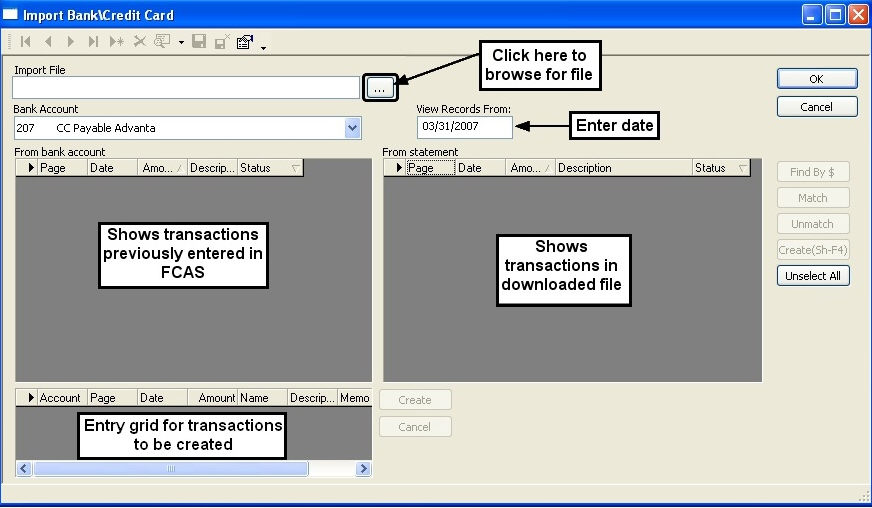Image resolution: width=872 pixels, height=508 pixels.
Task: Expand the Bank Account dropdown
Action: (352, 128)
